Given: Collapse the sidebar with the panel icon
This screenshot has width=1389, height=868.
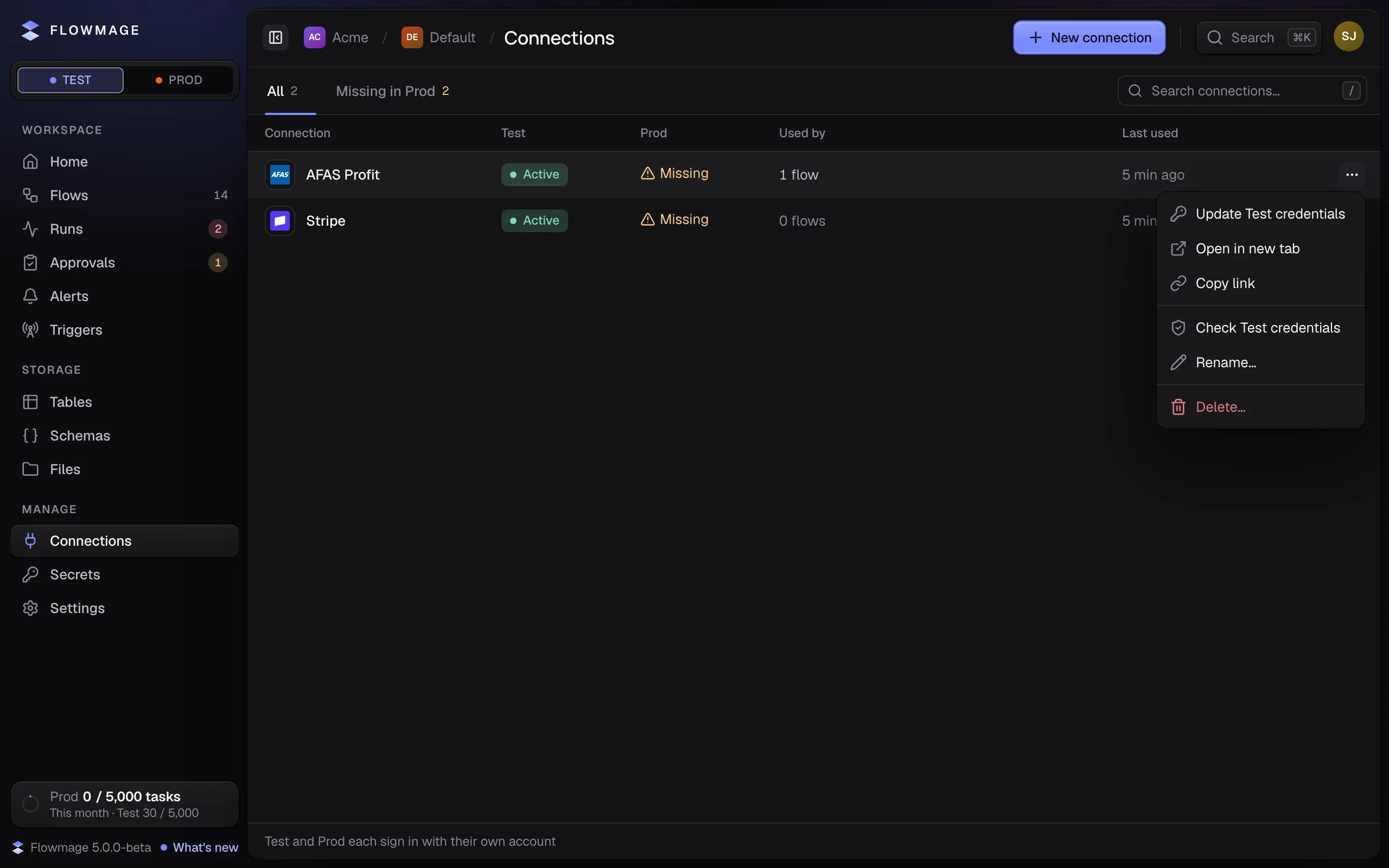Looking at the screenshot, I should coord(276,37).
